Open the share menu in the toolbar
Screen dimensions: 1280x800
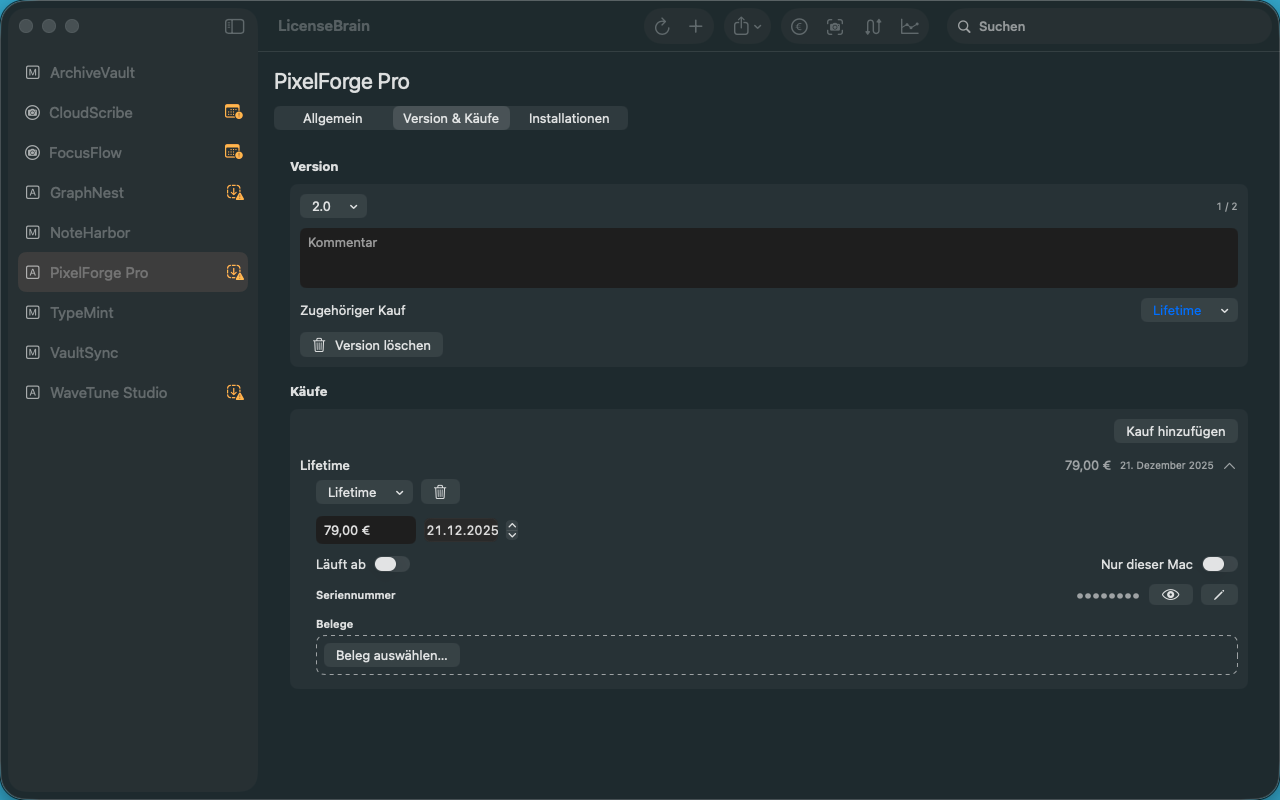click(747, 27)
